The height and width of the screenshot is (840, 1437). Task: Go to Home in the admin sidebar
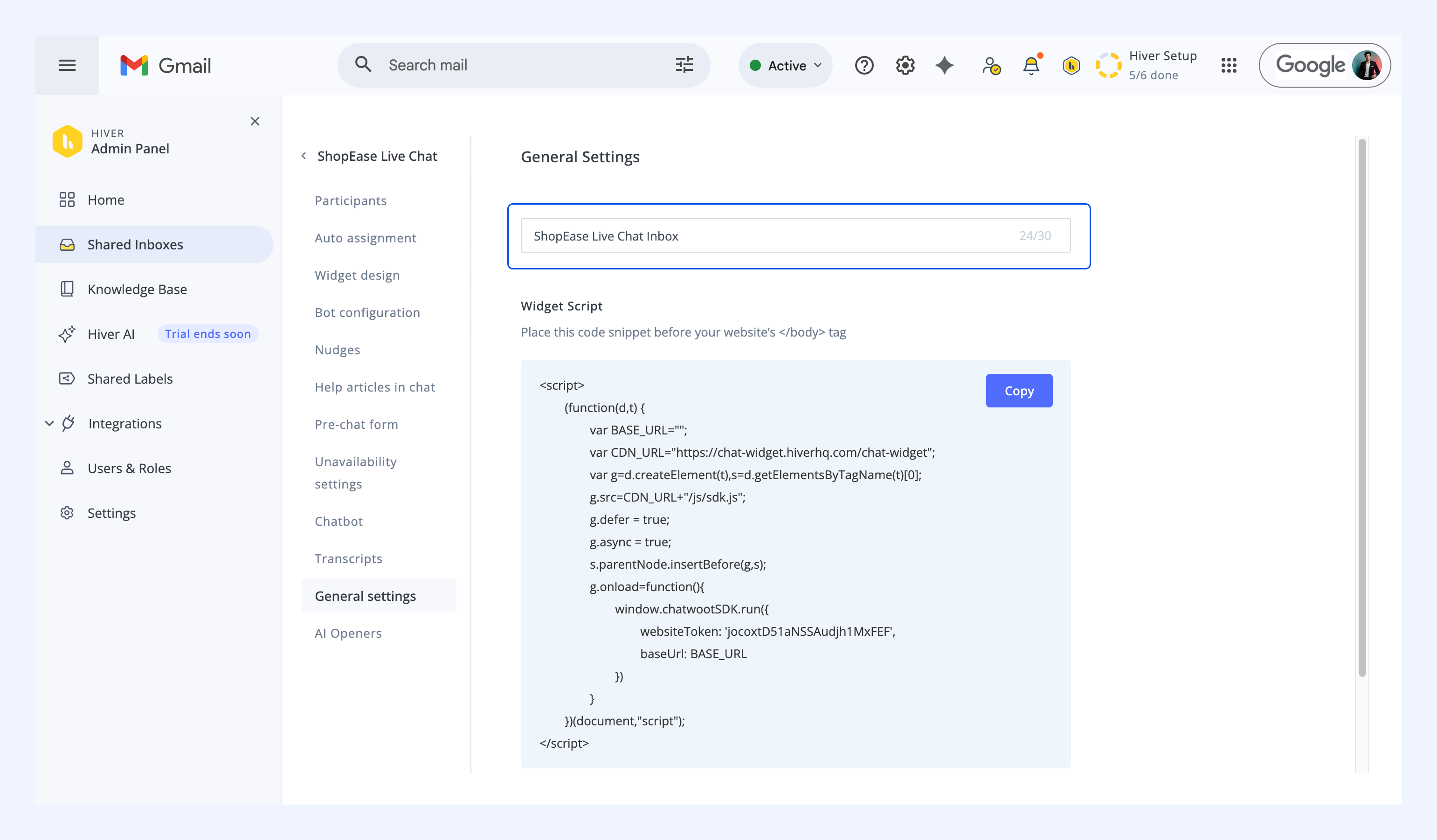click(105, 200)
